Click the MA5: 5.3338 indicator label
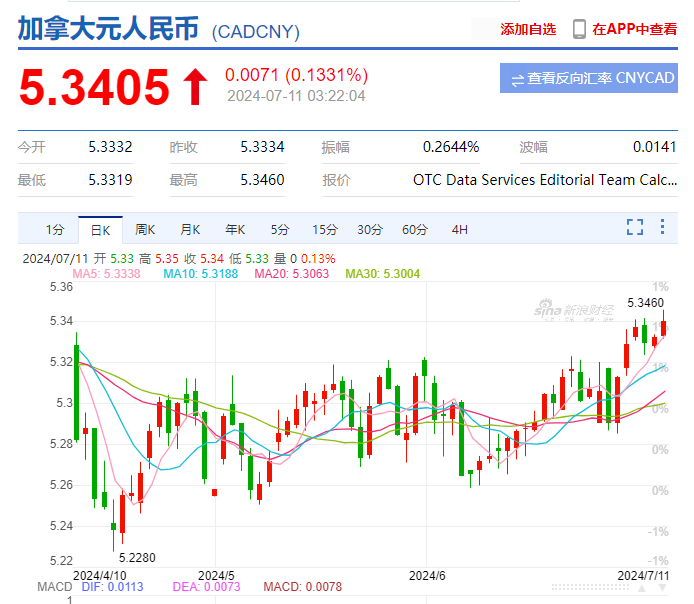Image resolution: width=694 pixels, height=604 pixels. pyautogui.click(x=106, y=274)
